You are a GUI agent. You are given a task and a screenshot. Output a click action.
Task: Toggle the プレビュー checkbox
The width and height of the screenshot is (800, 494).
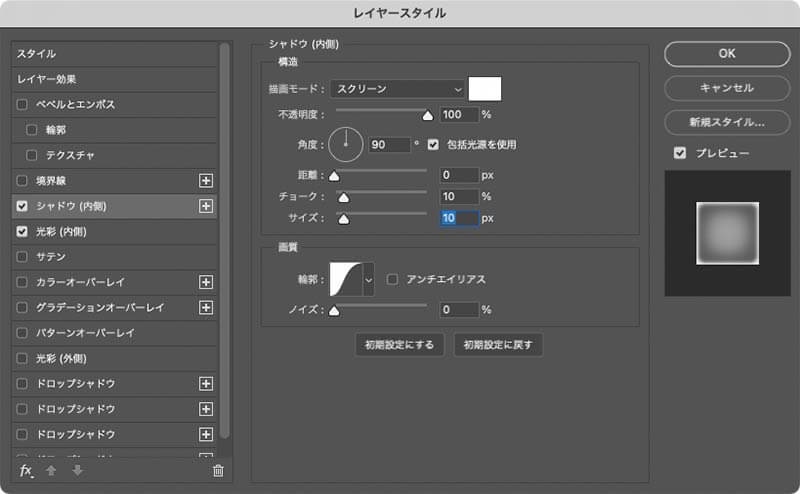[x=680, y=153]
